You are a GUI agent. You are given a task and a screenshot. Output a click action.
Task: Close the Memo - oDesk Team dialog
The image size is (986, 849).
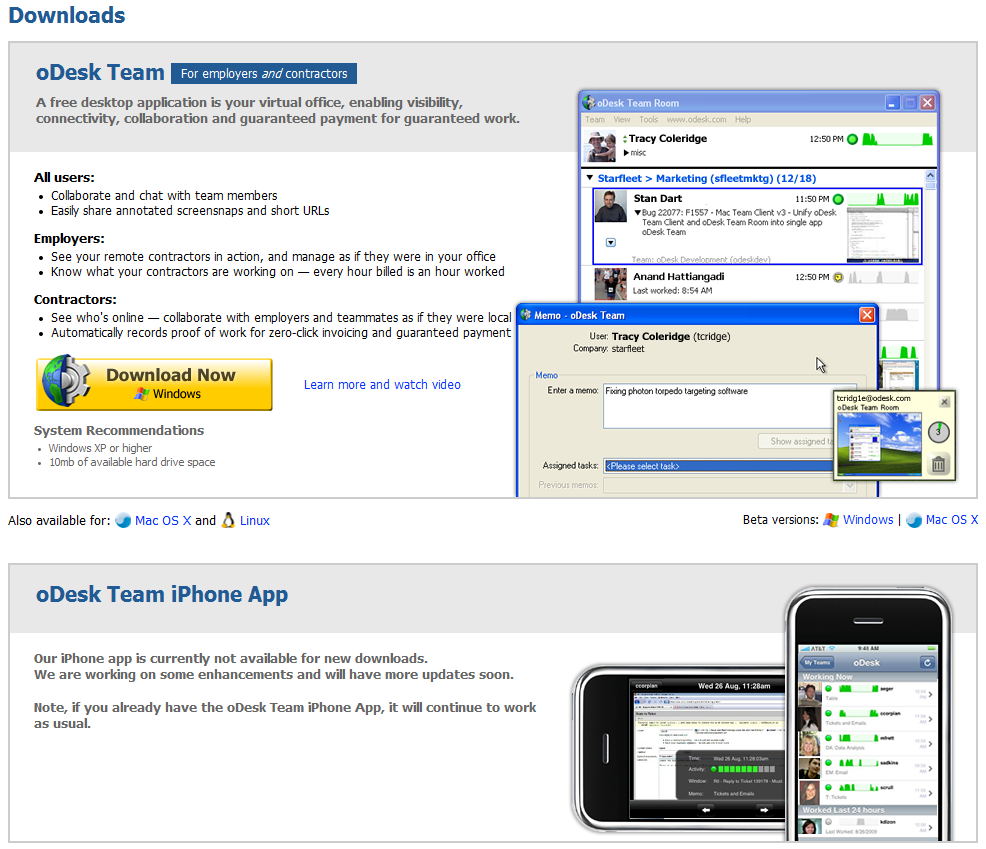point(867,314)
